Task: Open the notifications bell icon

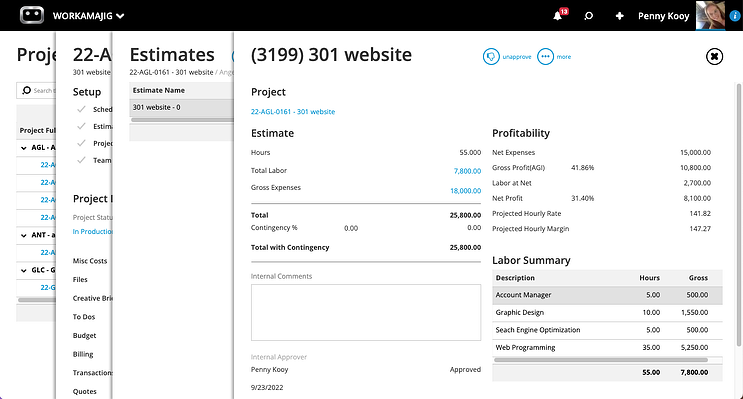Action: 558,16
